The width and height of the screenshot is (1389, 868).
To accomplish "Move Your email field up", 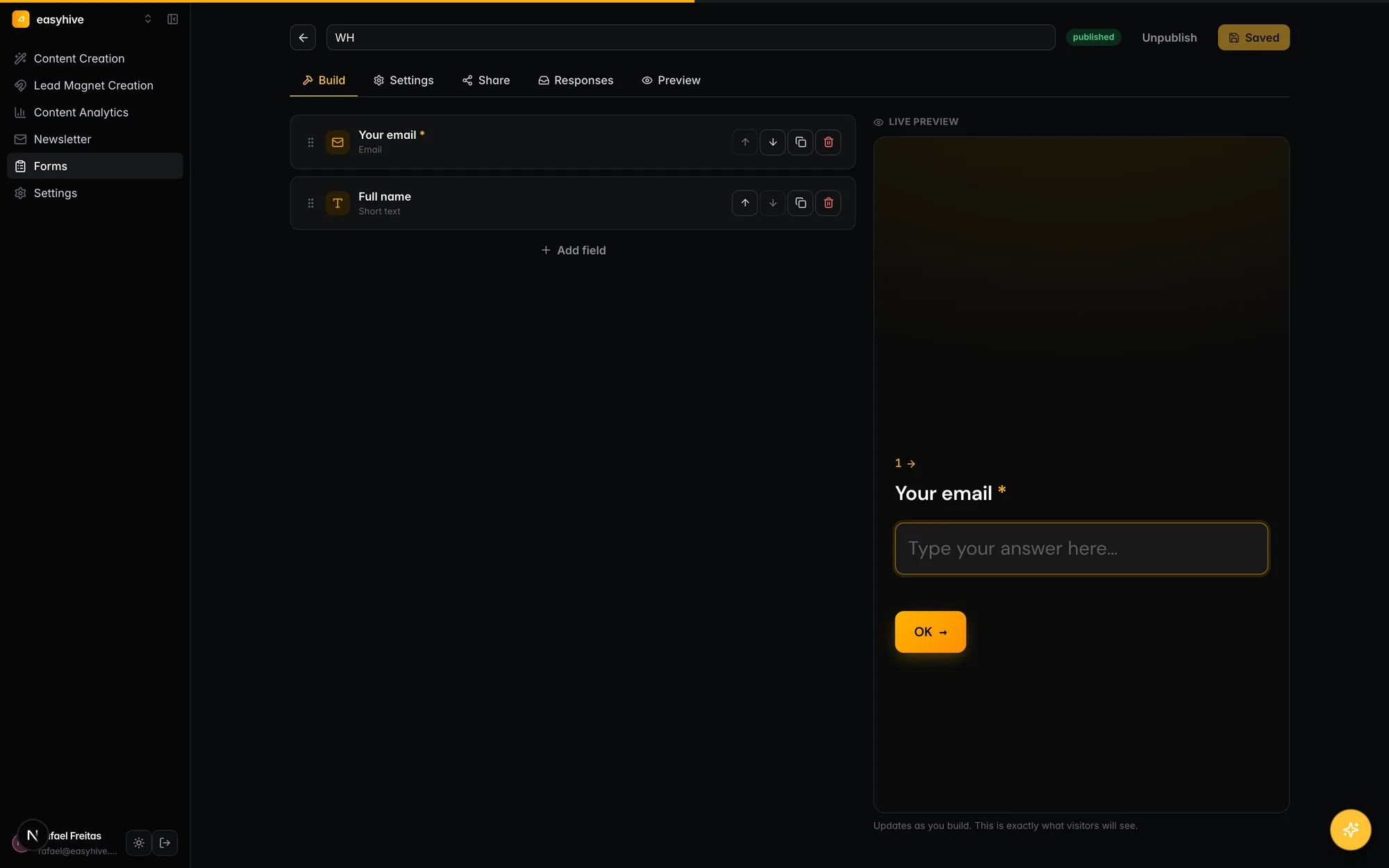I will [745, 142].
